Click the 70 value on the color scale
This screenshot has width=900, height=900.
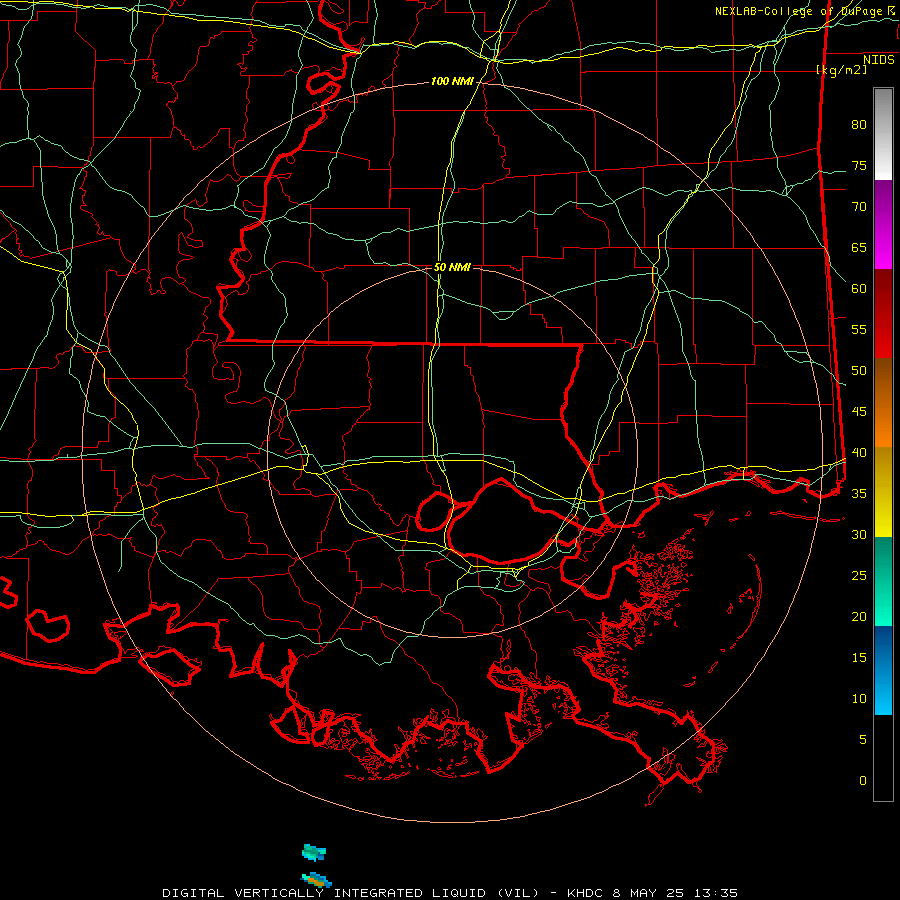pos(859,207)
